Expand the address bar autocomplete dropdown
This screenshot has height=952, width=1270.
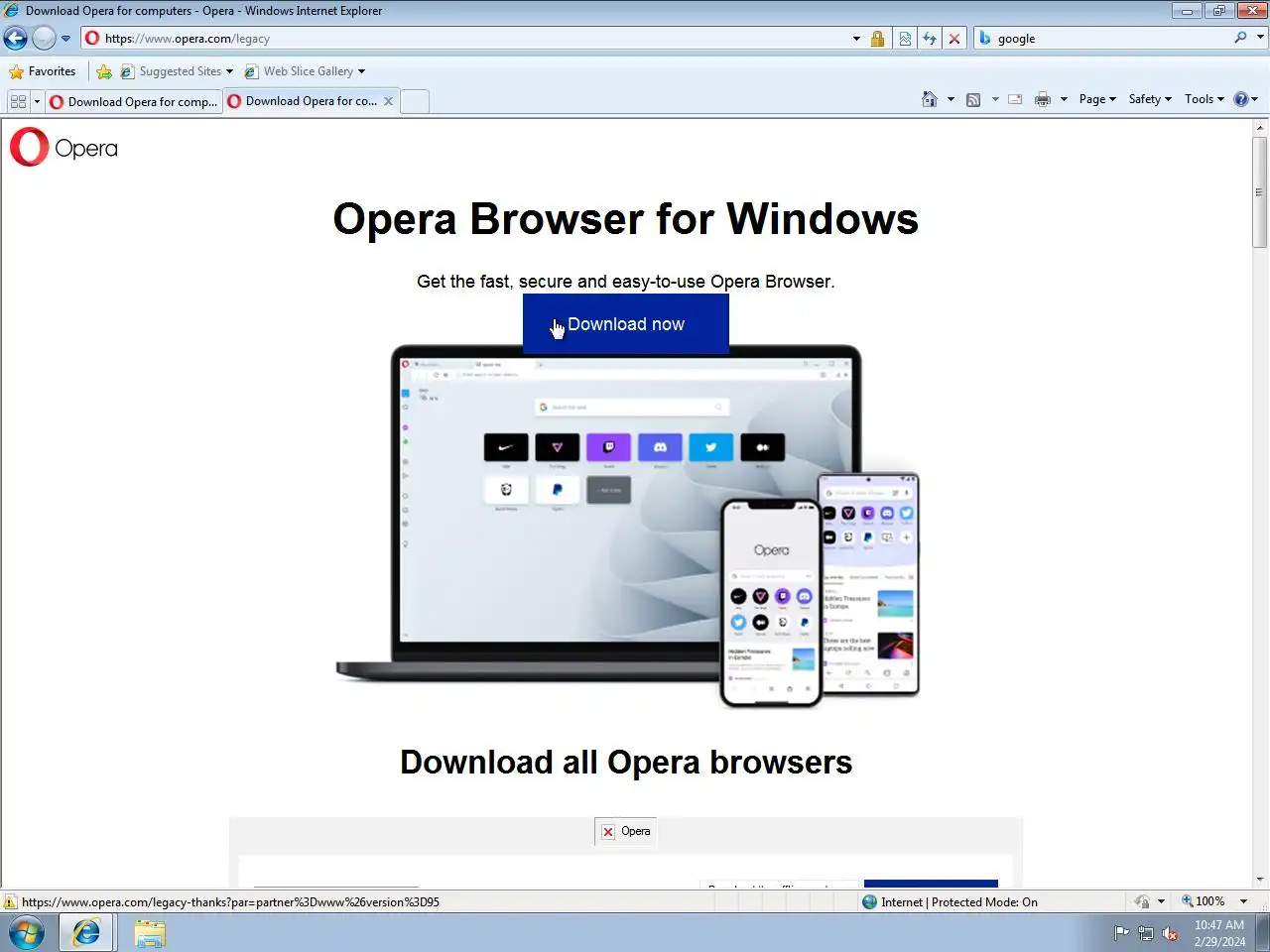[856, 39]
